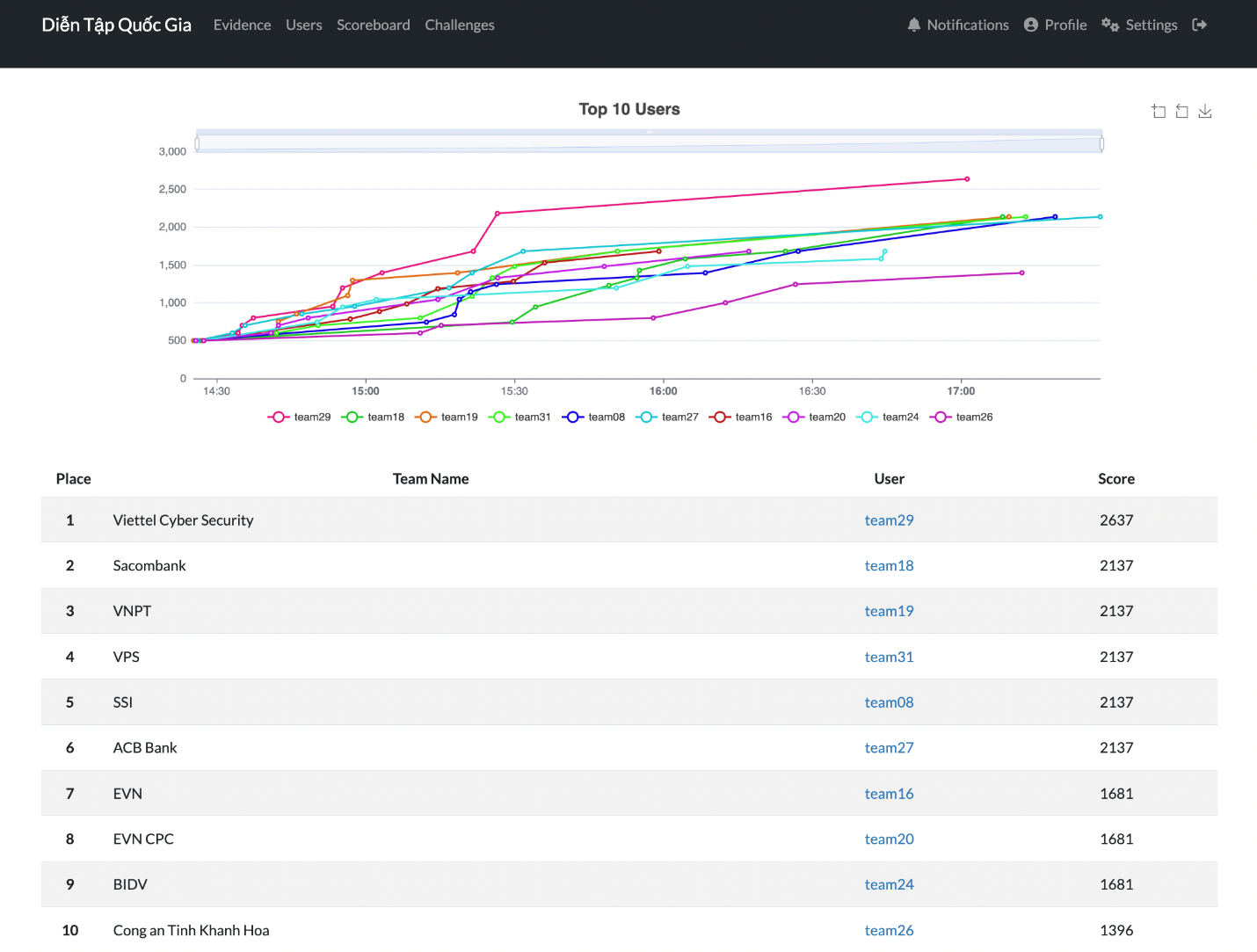The image size is (1257, 952).
Task: Hide team08 line via legend
Action: (594, 417)
